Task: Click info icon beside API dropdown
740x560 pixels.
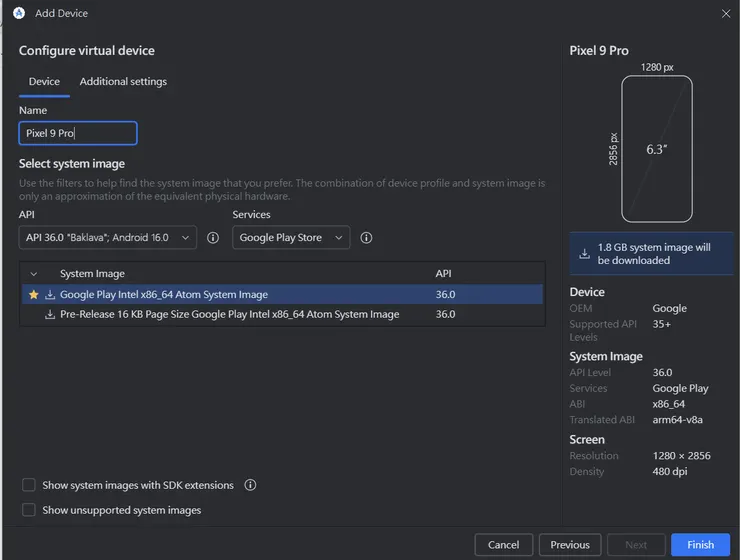Action: point(212,238)
